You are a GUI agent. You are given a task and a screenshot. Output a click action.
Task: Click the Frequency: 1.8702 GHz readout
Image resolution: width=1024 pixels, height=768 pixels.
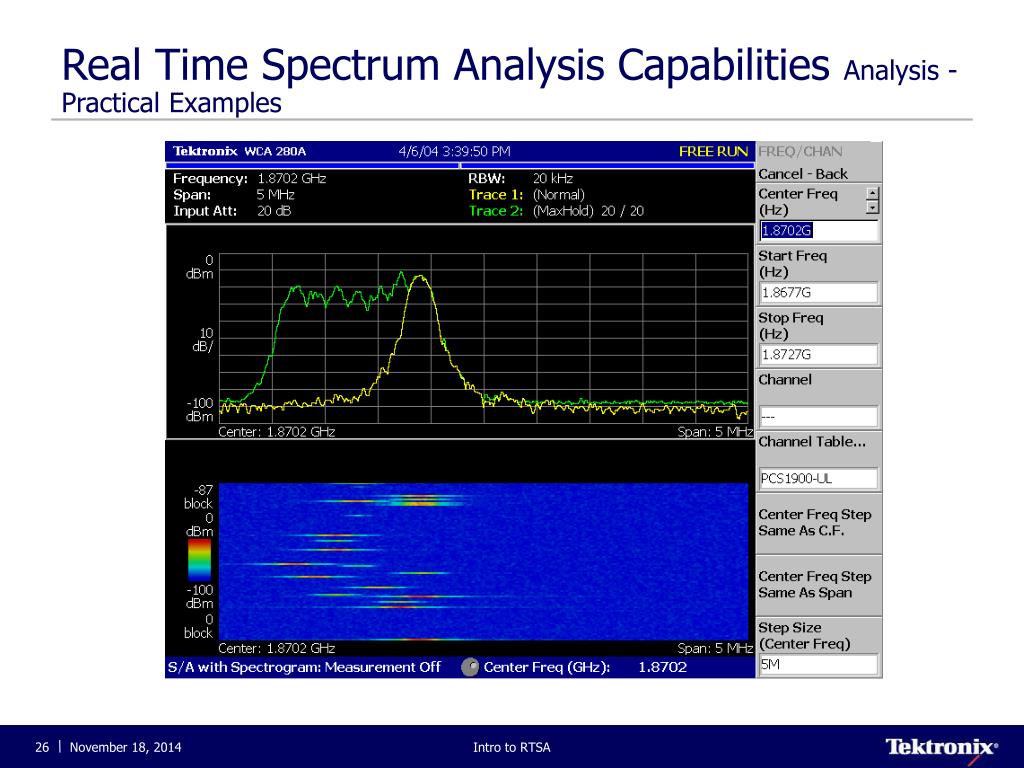pyautogui.click(x=249, y=178)
